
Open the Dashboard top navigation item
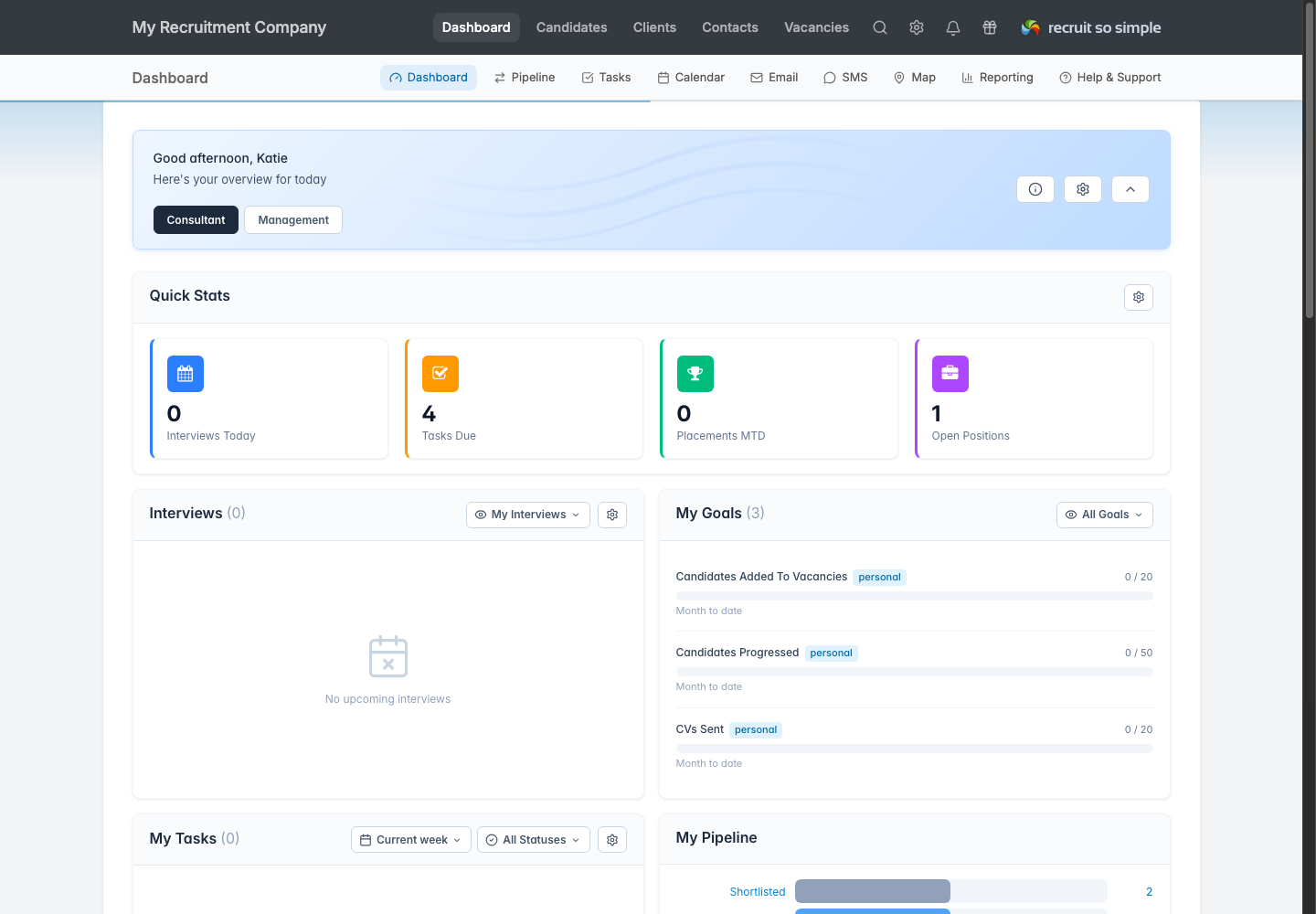476,27
